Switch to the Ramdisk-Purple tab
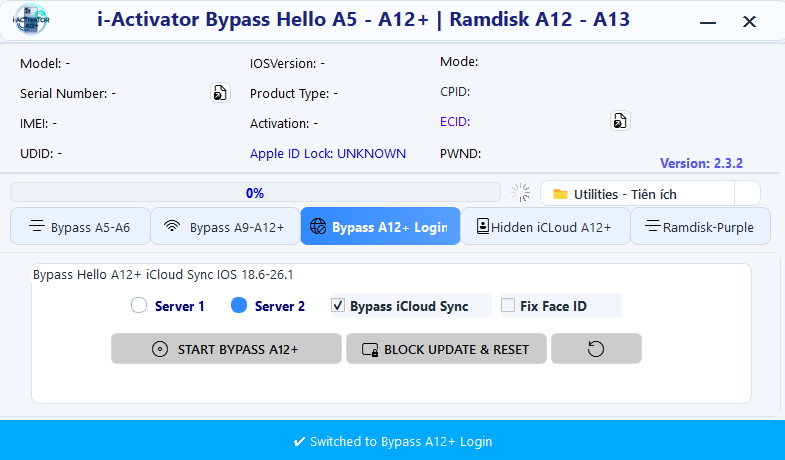This screenshot has height=460, width=785. pyautogui.click(x=700, y=226)
